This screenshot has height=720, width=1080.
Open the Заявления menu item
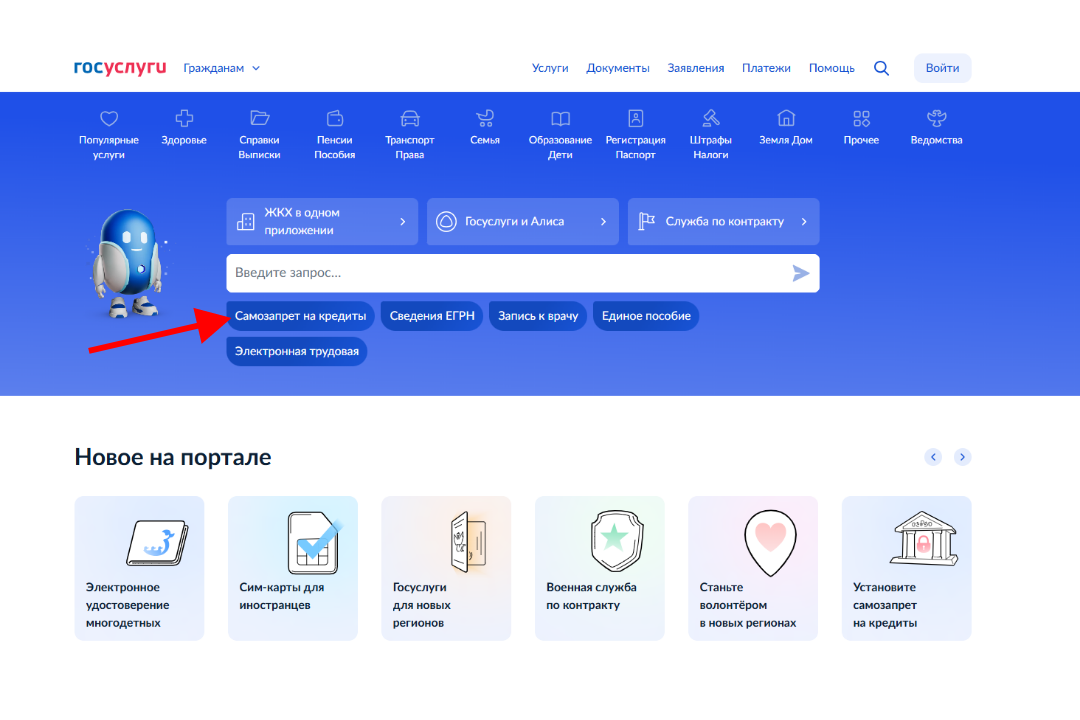pyautogui.click(x=696, y=68)
